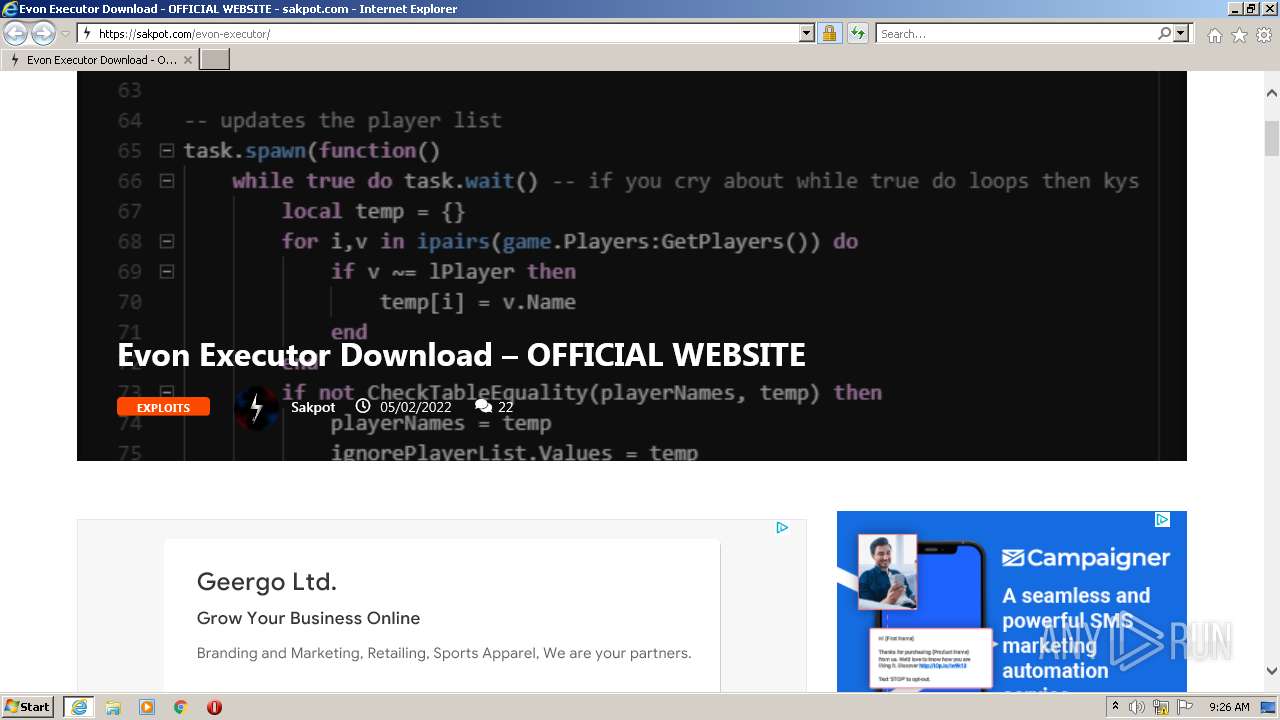Screen dimensions: 1280x720
Task: Click the 05/02/2022 post date
Action: point(415,407)
